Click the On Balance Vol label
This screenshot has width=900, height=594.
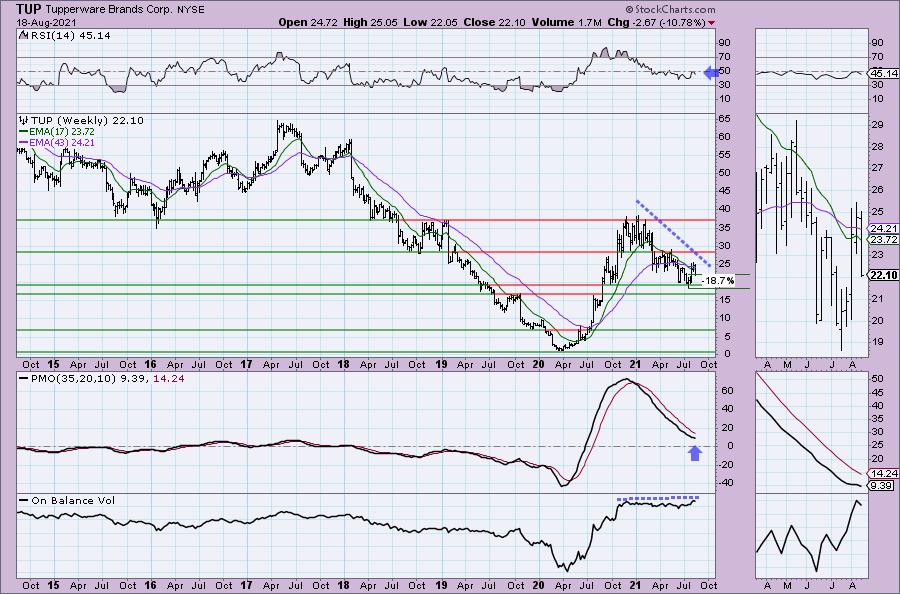tap(73, 500)
